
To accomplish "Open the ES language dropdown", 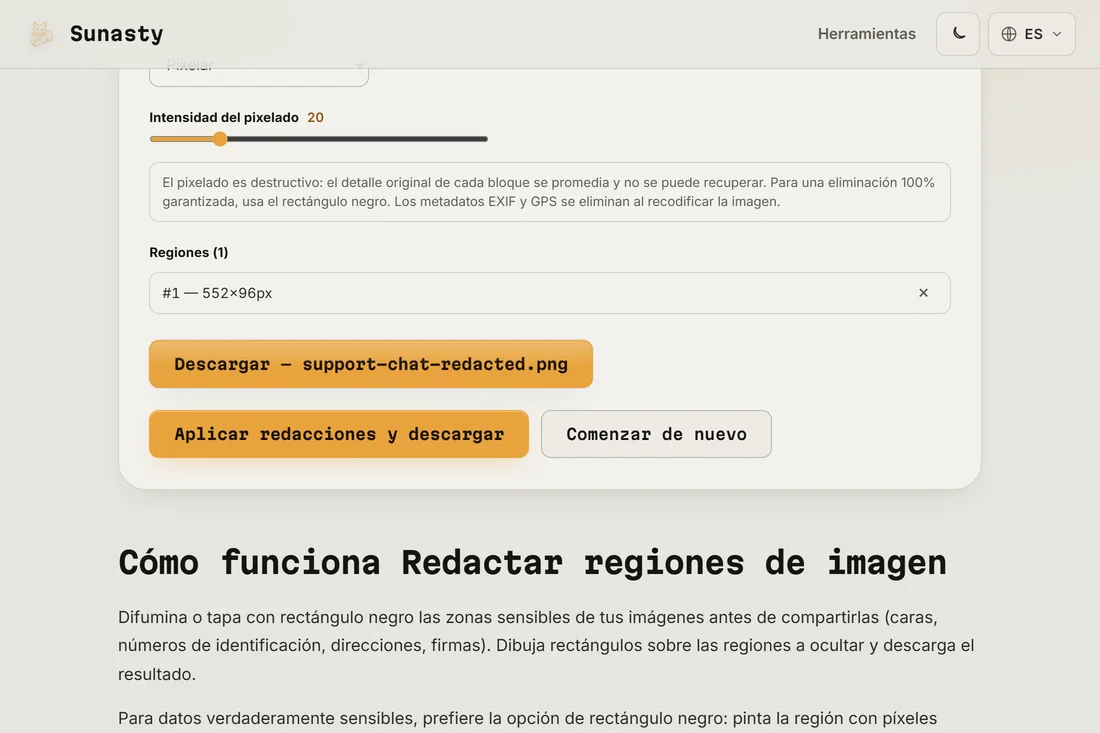I will pos(1031,34).
